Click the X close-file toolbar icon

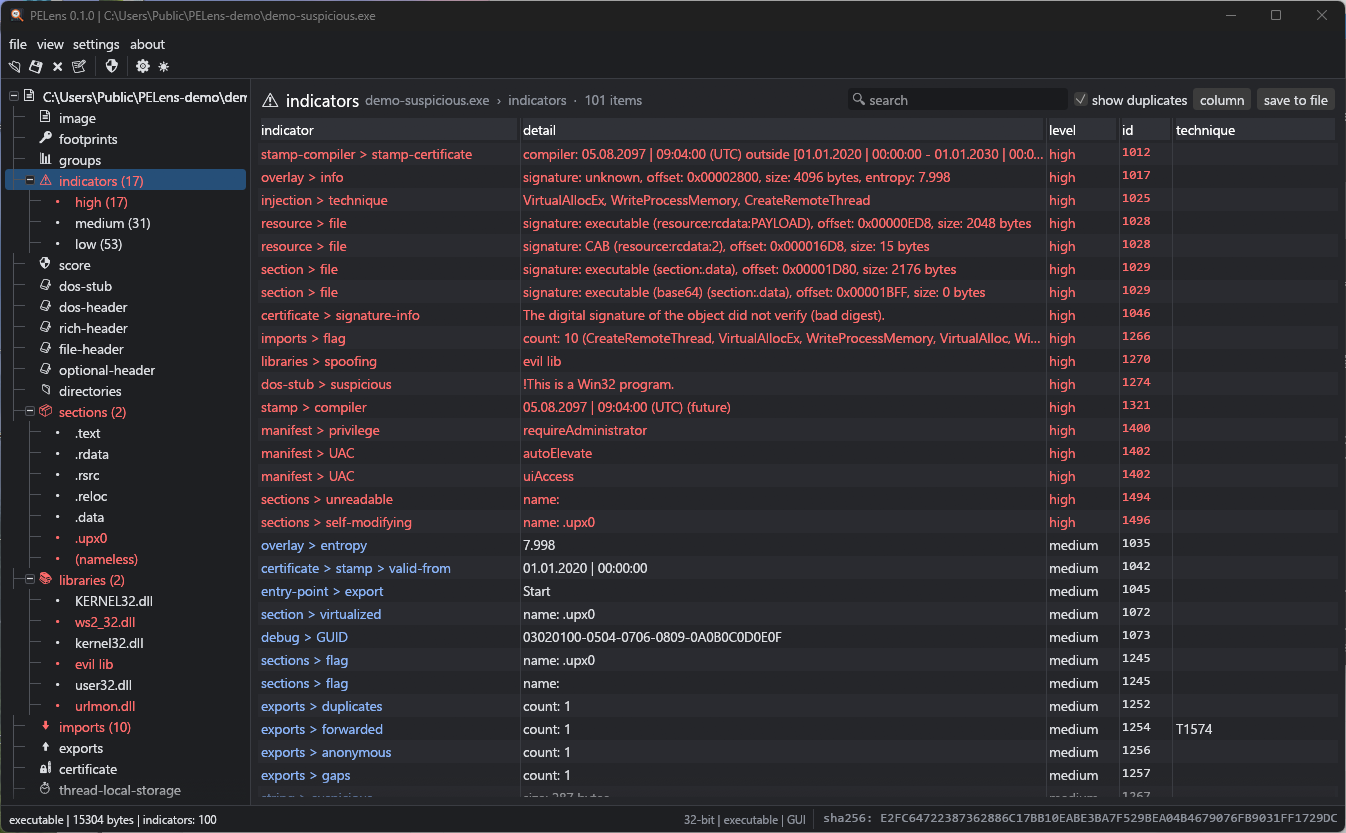(57, 66)
